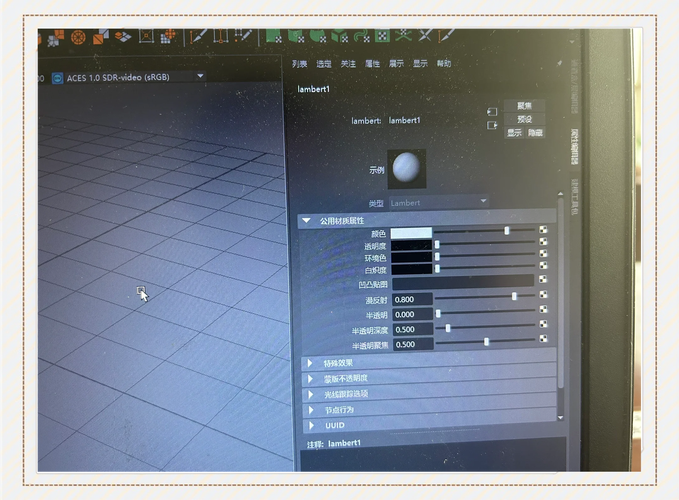Click the 聚焦 button
Screen dimensions: 679x500
tap(525, 105)
